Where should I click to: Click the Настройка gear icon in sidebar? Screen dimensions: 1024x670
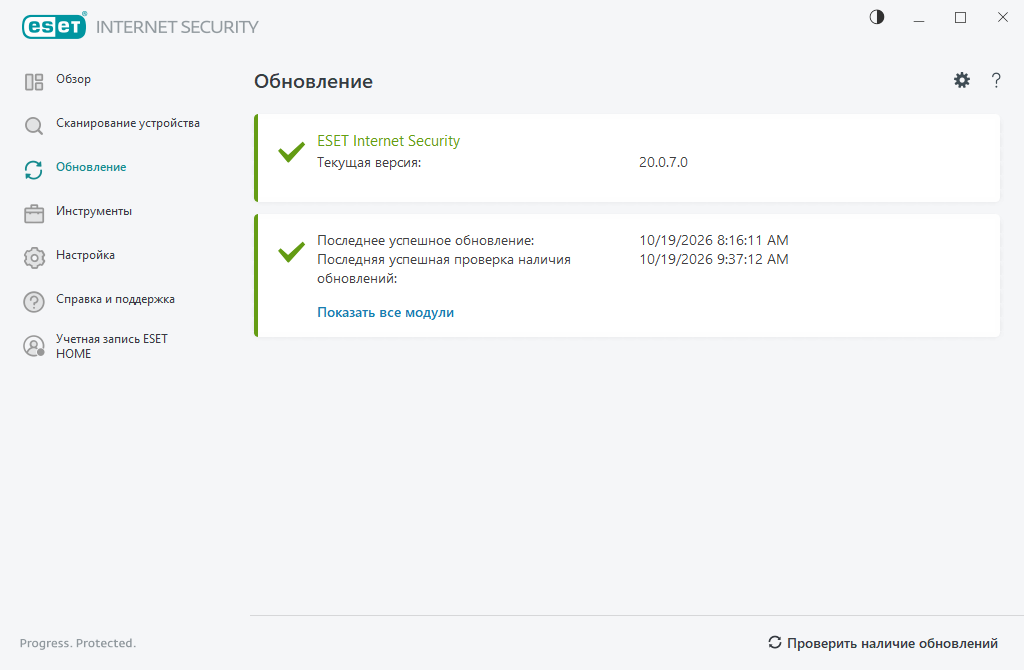pos(34,258)
